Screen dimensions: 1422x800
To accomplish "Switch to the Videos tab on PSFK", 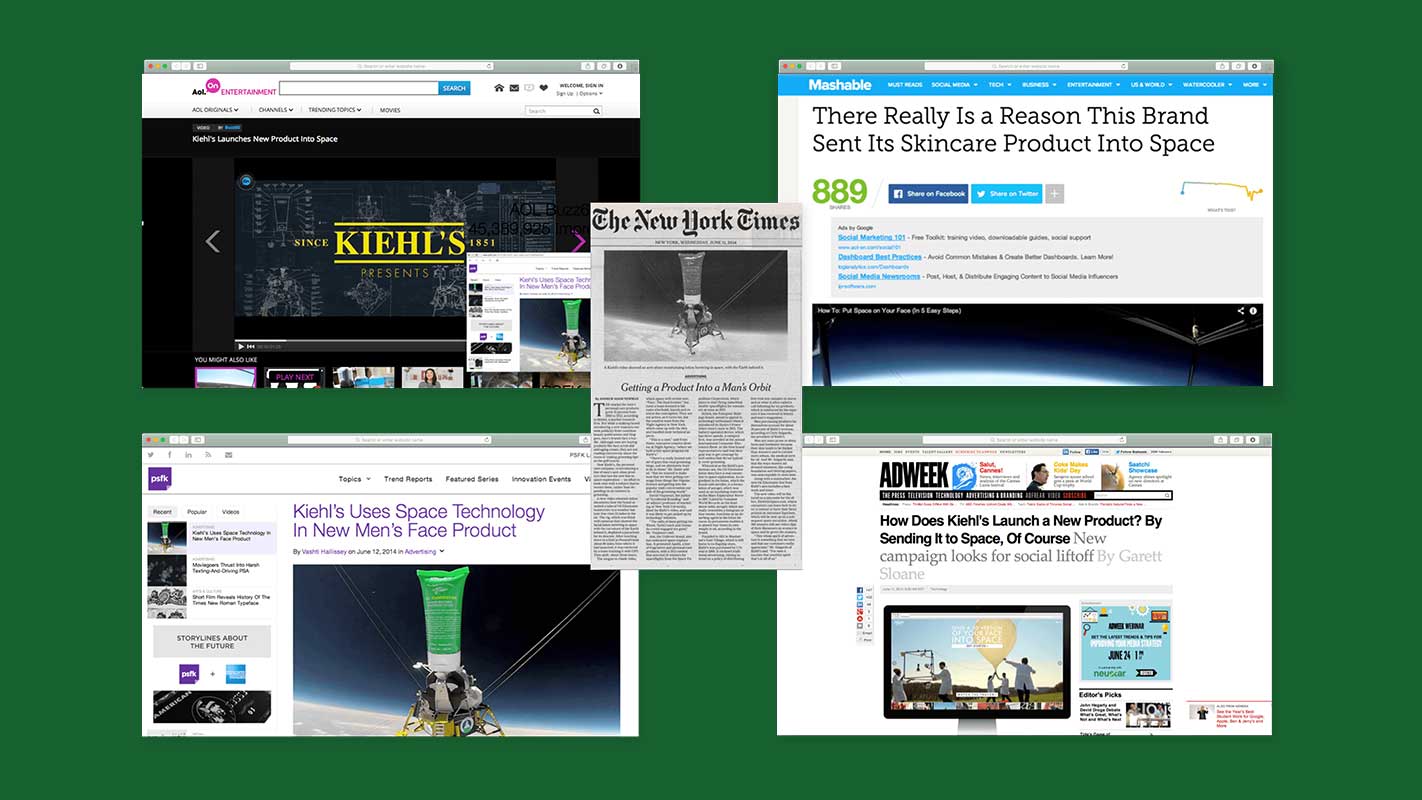I will pos(230,511).
